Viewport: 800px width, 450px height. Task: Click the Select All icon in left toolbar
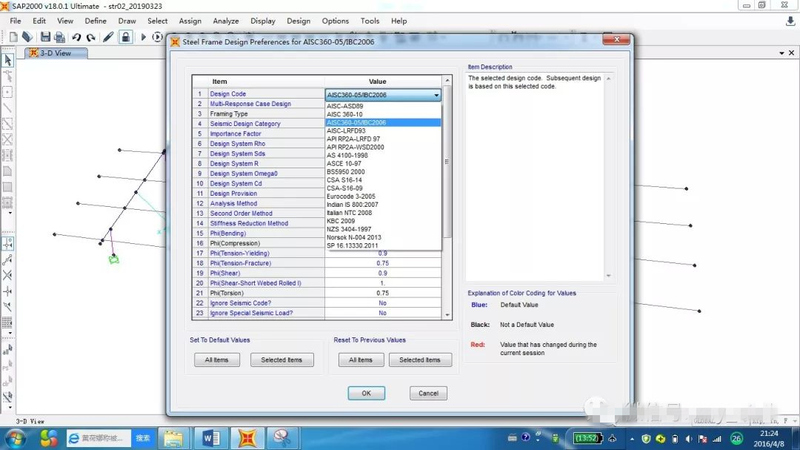(8, 350)
